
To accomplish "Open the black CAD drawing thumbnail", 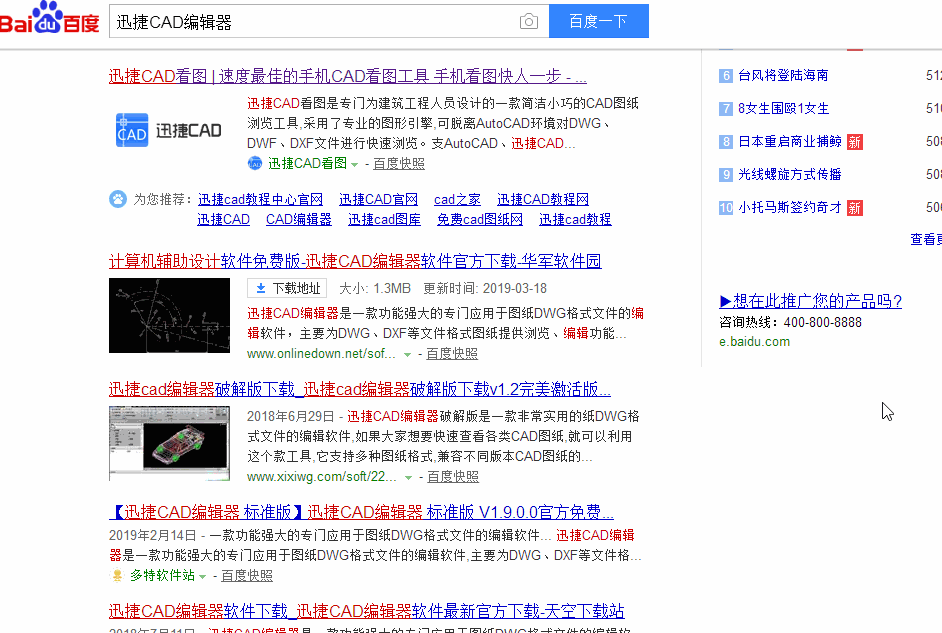I will 169,315.
